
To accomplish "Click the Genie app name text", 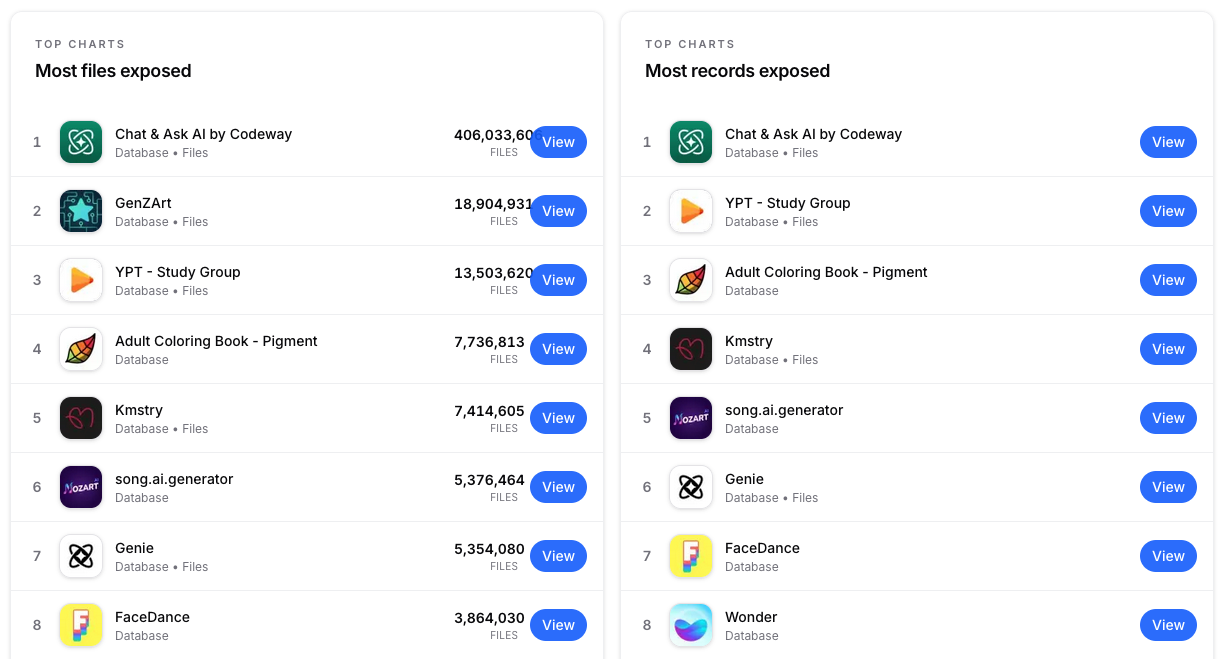I will [136, 548].
